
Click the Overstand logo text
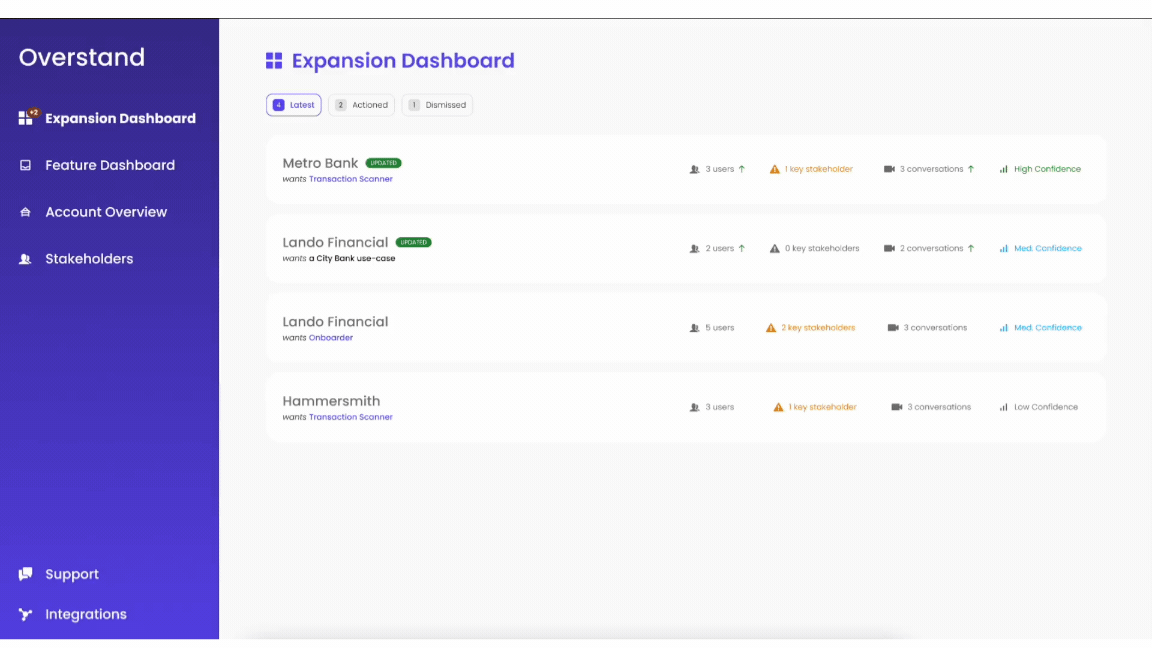(x=82, y=57)
